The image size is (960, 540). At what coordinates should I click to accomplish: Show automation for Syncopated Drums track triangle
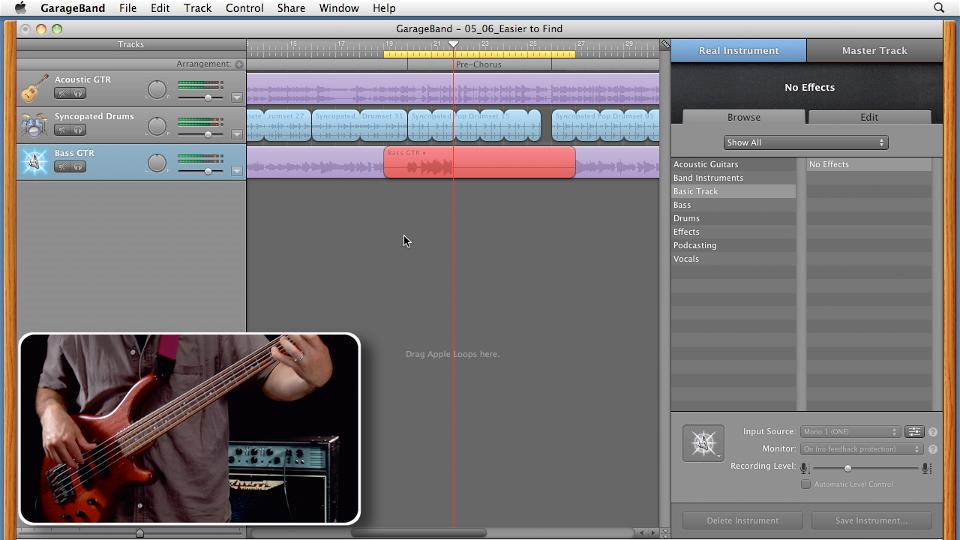[x=237, y=134]
